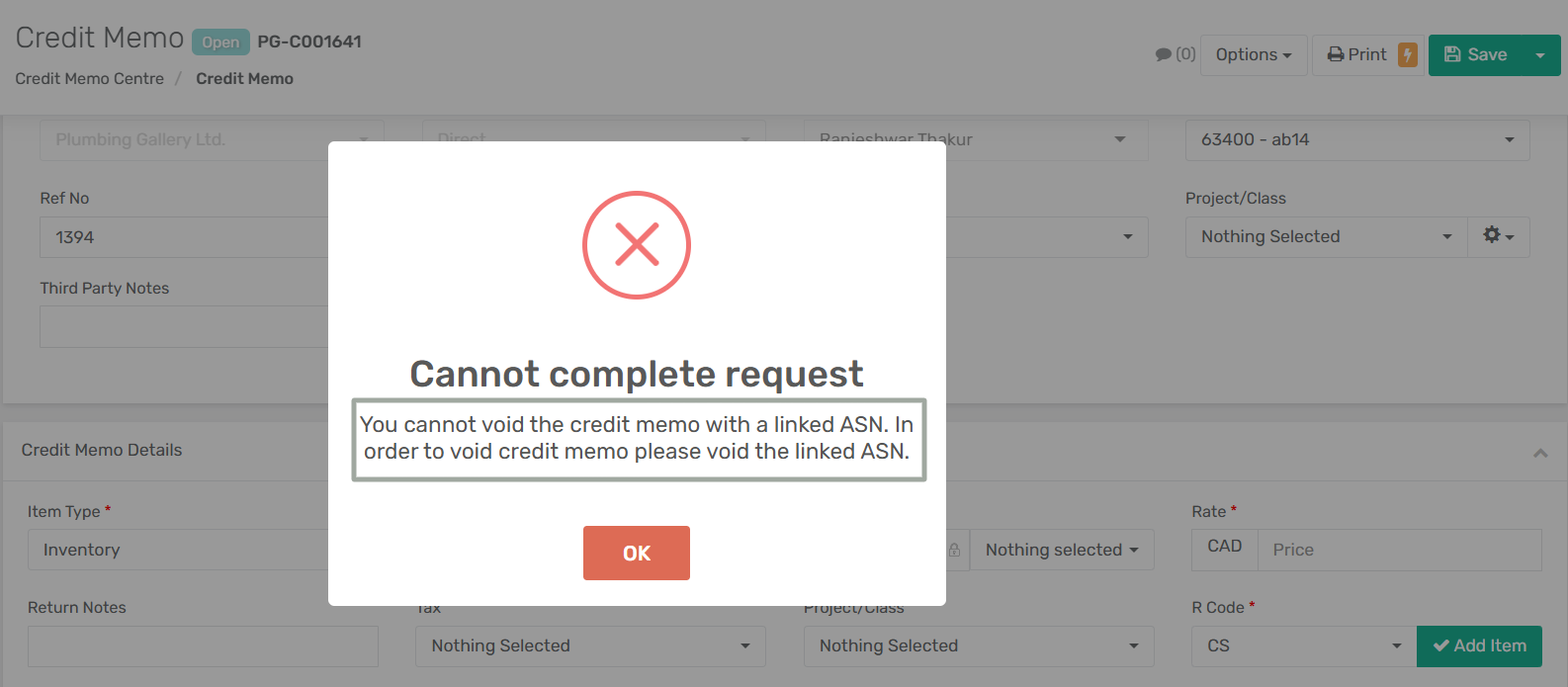Click the Open status badge
The width and height of the screenshot is (1568, 687).
[x=220, y=43]
